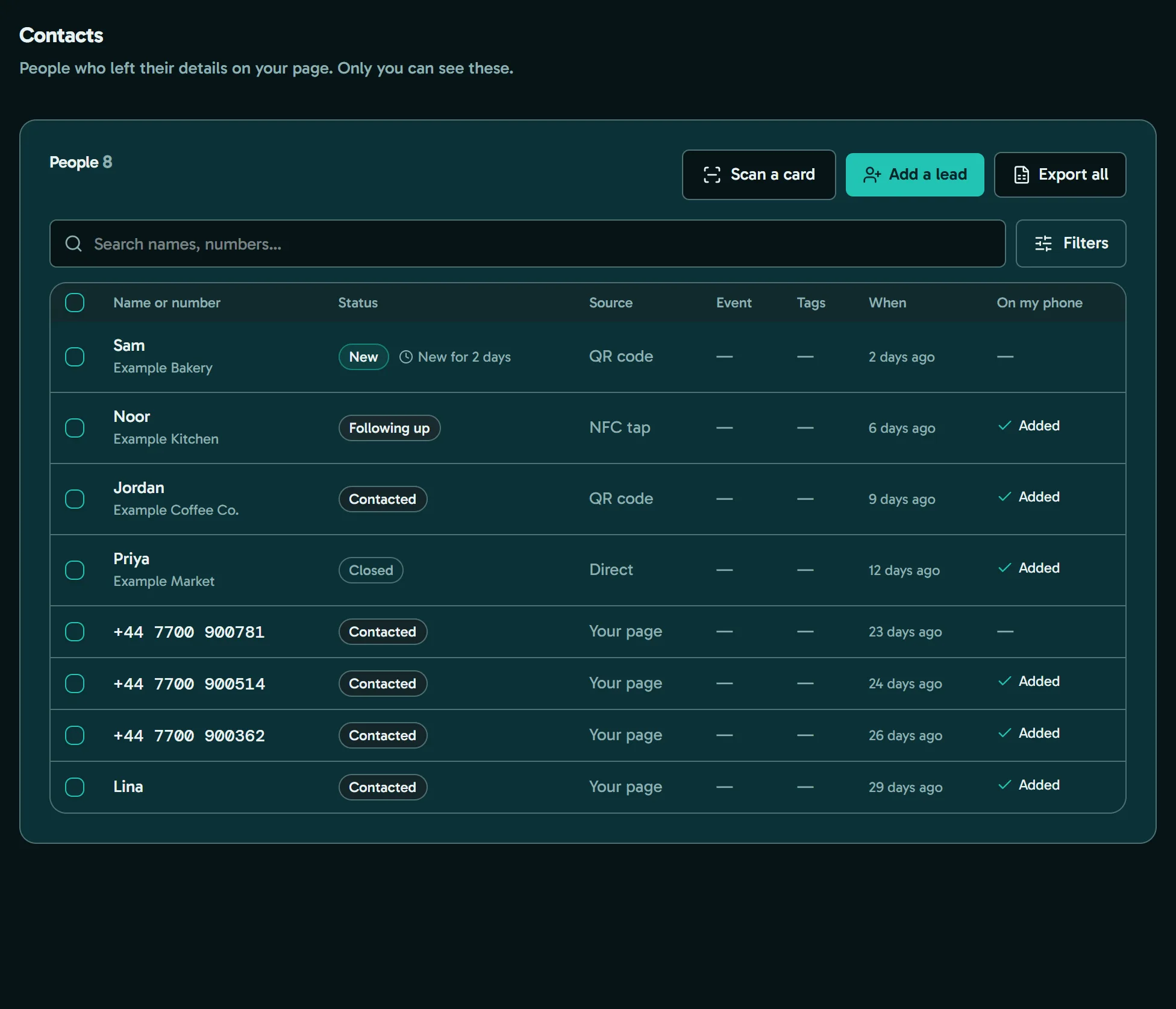The height and width of the screenshot is (1009, 1176).
Task: Open the Filters panel
Action: click(x=1071, y=244)
